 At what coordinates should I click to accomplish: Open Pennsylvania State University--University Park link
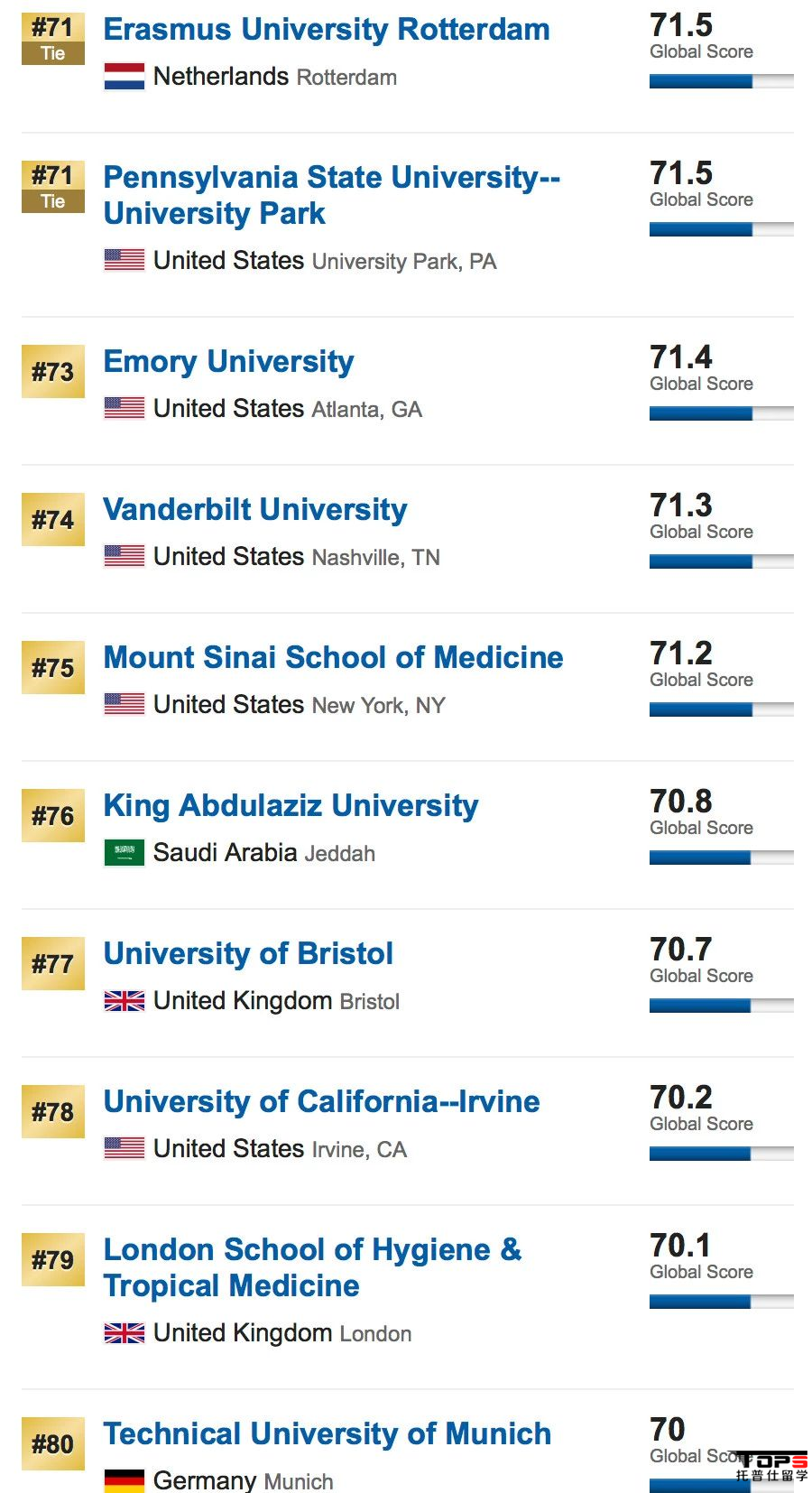tap(331, 195)
